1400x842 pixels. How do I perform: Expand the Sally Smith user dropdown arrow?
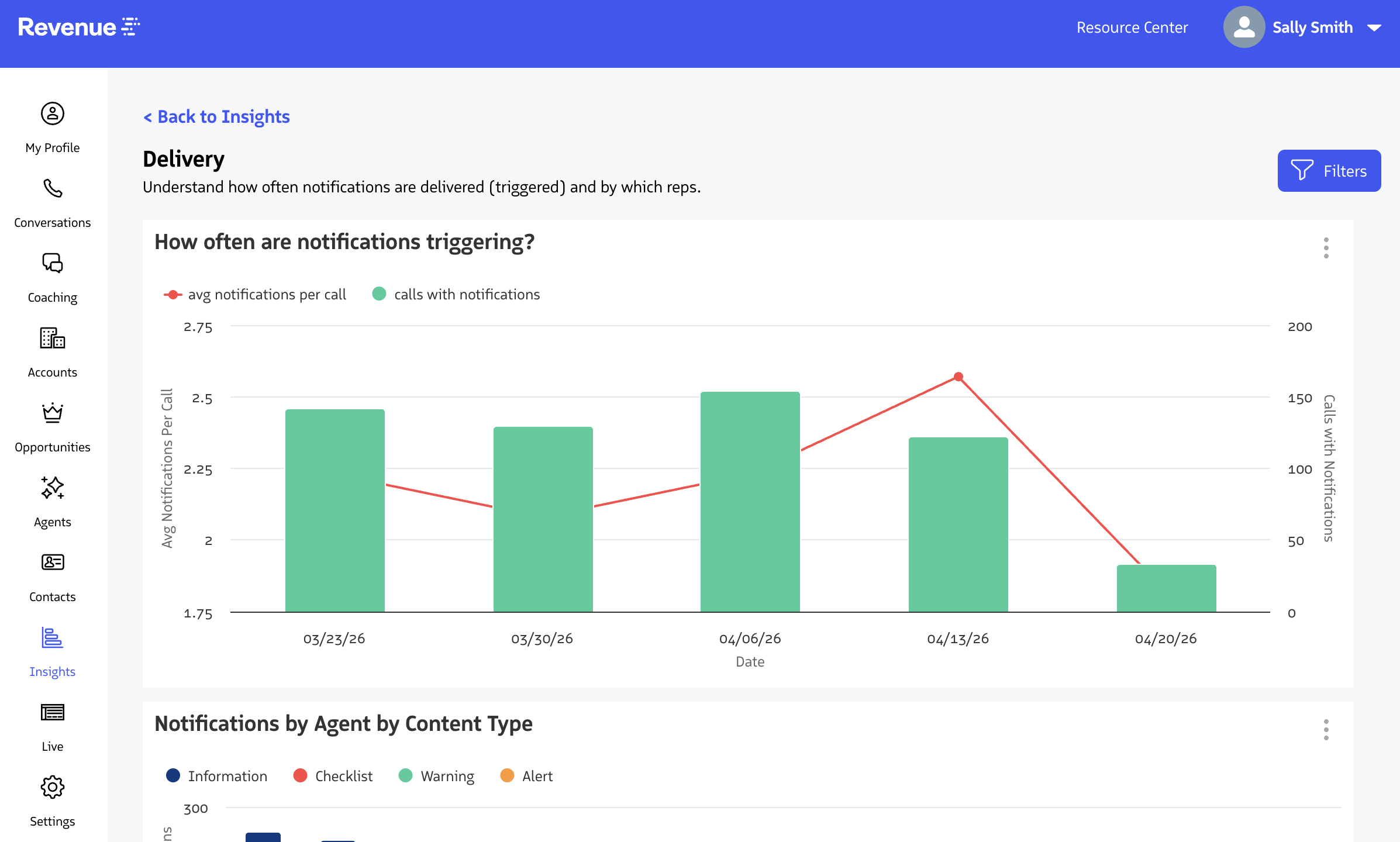(1374, 28)
